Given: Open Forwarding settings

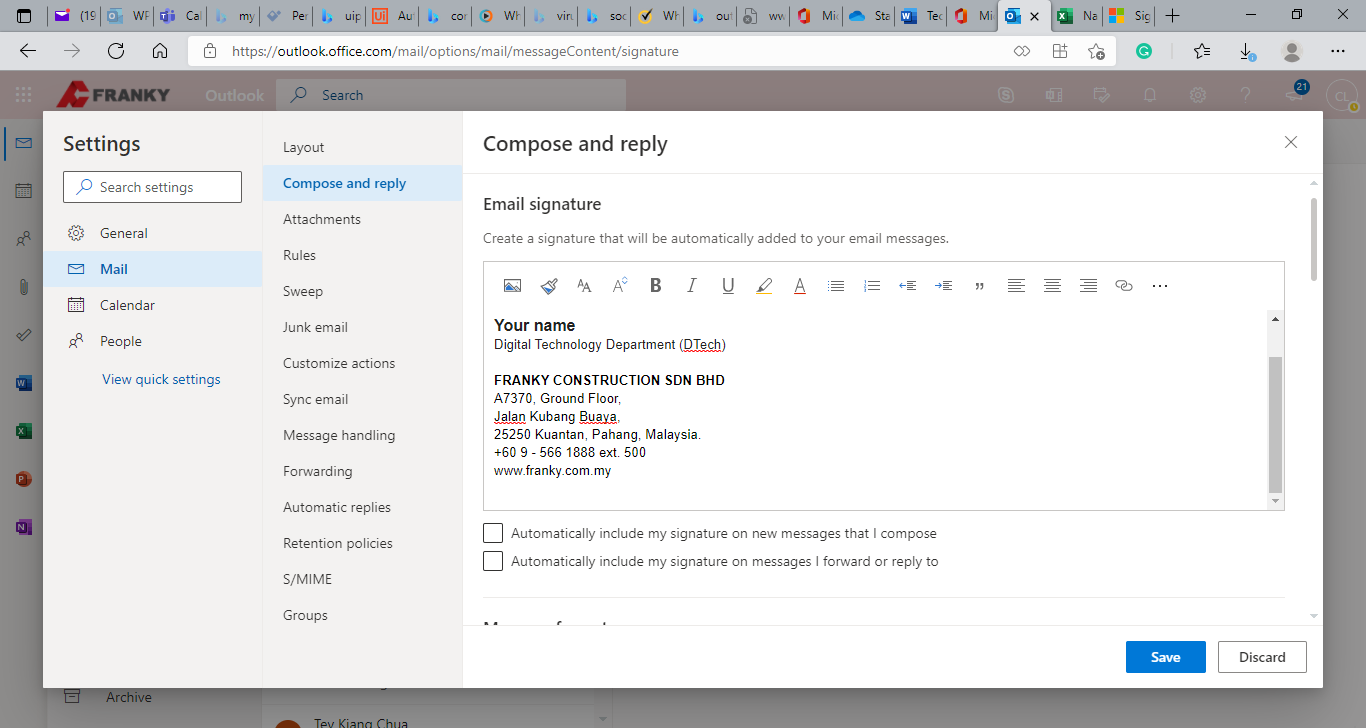Looking at the screenshot, I should pos(362,471).
